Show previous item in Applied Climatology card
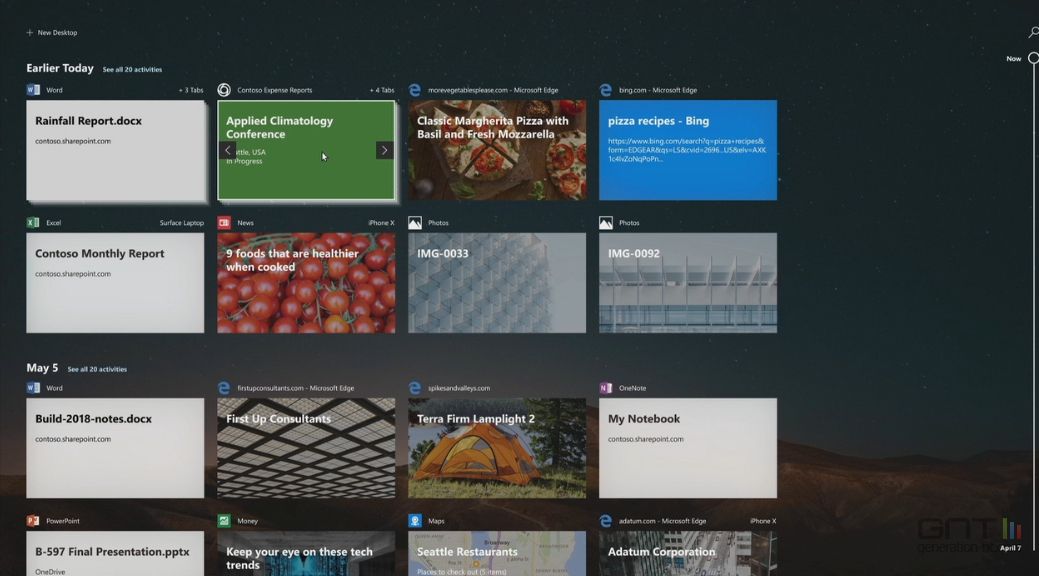The width and height of the screenshot is (1039, 576). pyautogui.click(x=227, y=150)
